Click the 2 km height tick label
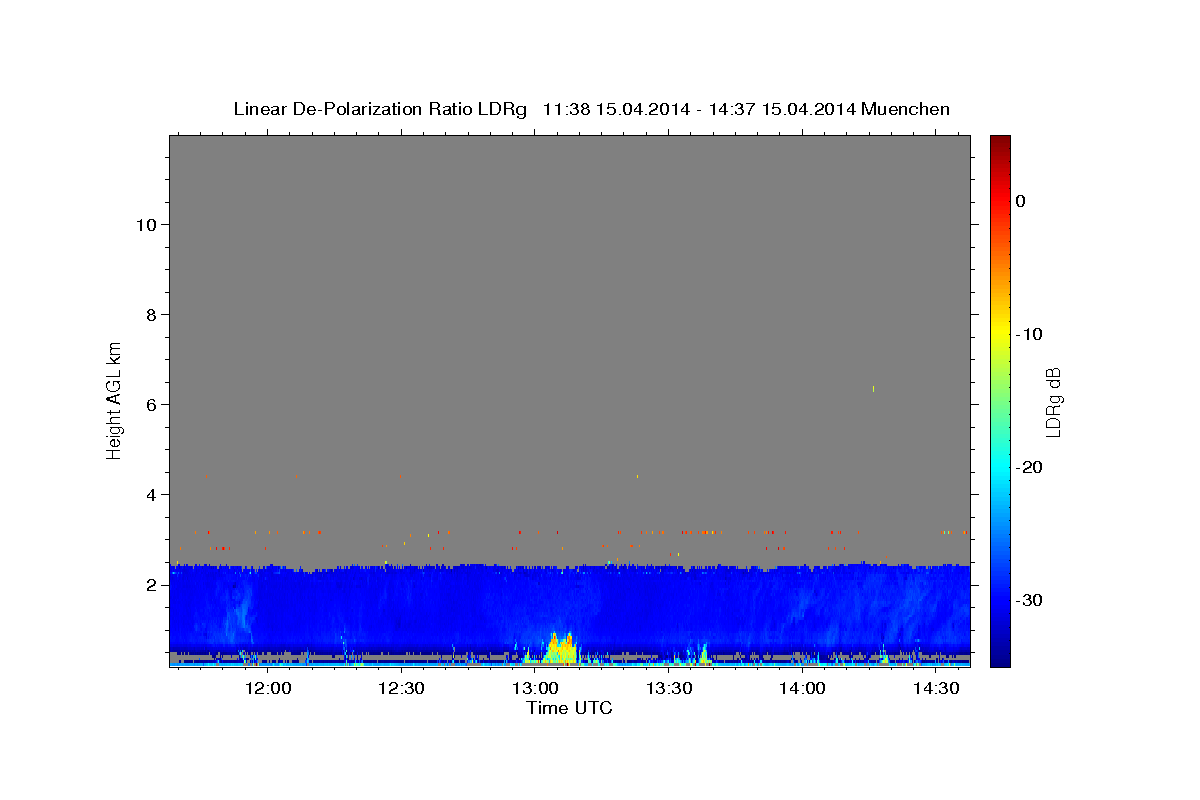 click(x=150, y=584)
